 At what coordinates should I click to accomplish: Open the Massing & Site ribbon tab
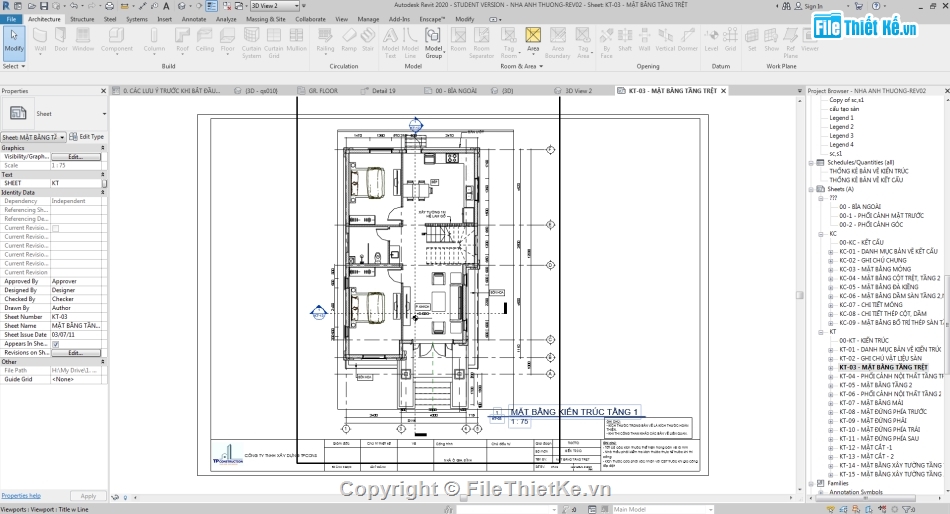pyautogui.click(x=265, y=19)
